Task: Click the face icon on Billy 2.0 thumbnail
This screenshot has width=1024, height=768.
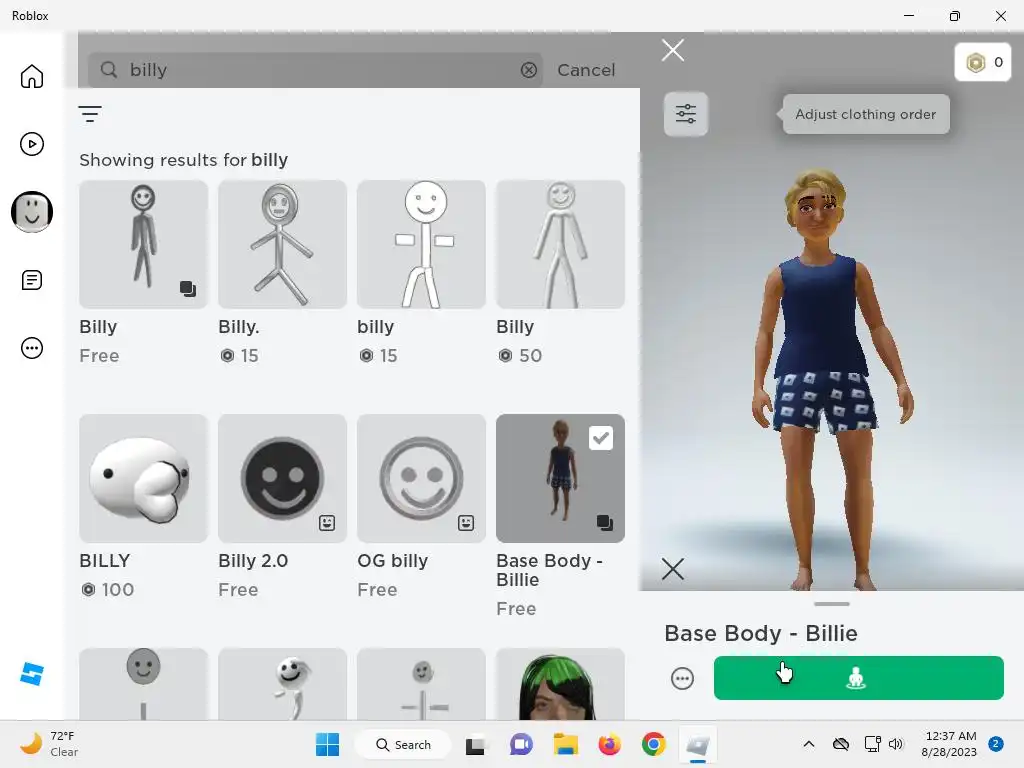Action: coord(327,522)
